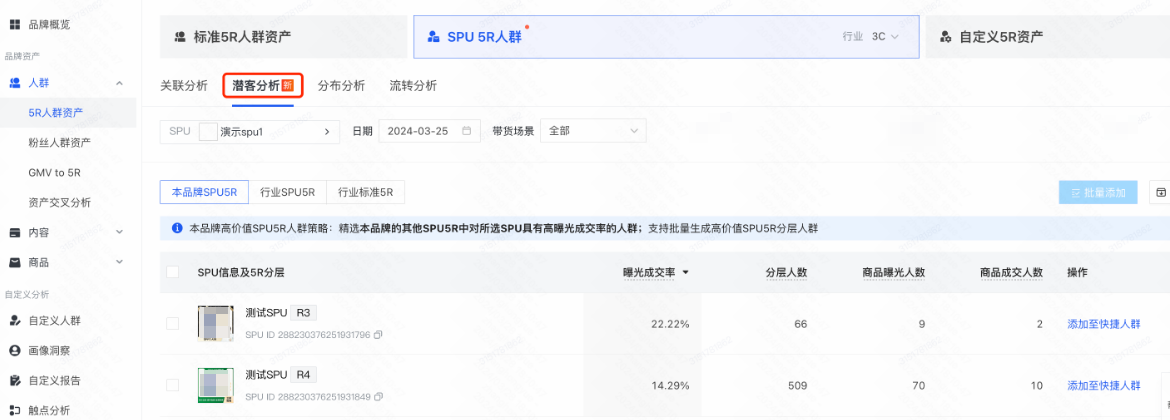Click 添加至快捷人群 for R4 row
1170x420 pixels.
[1104, 386]
